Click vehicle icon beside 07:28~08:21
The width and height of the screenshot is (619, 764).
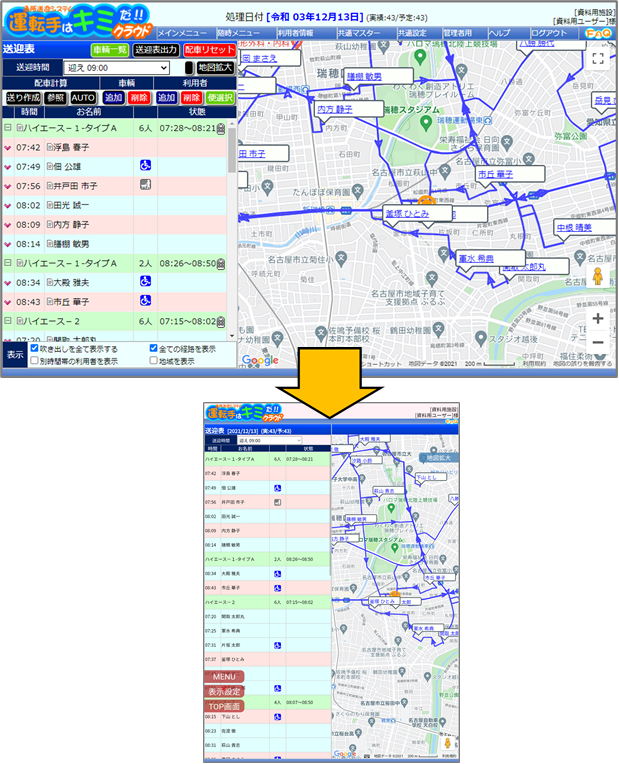coord(221,128)
